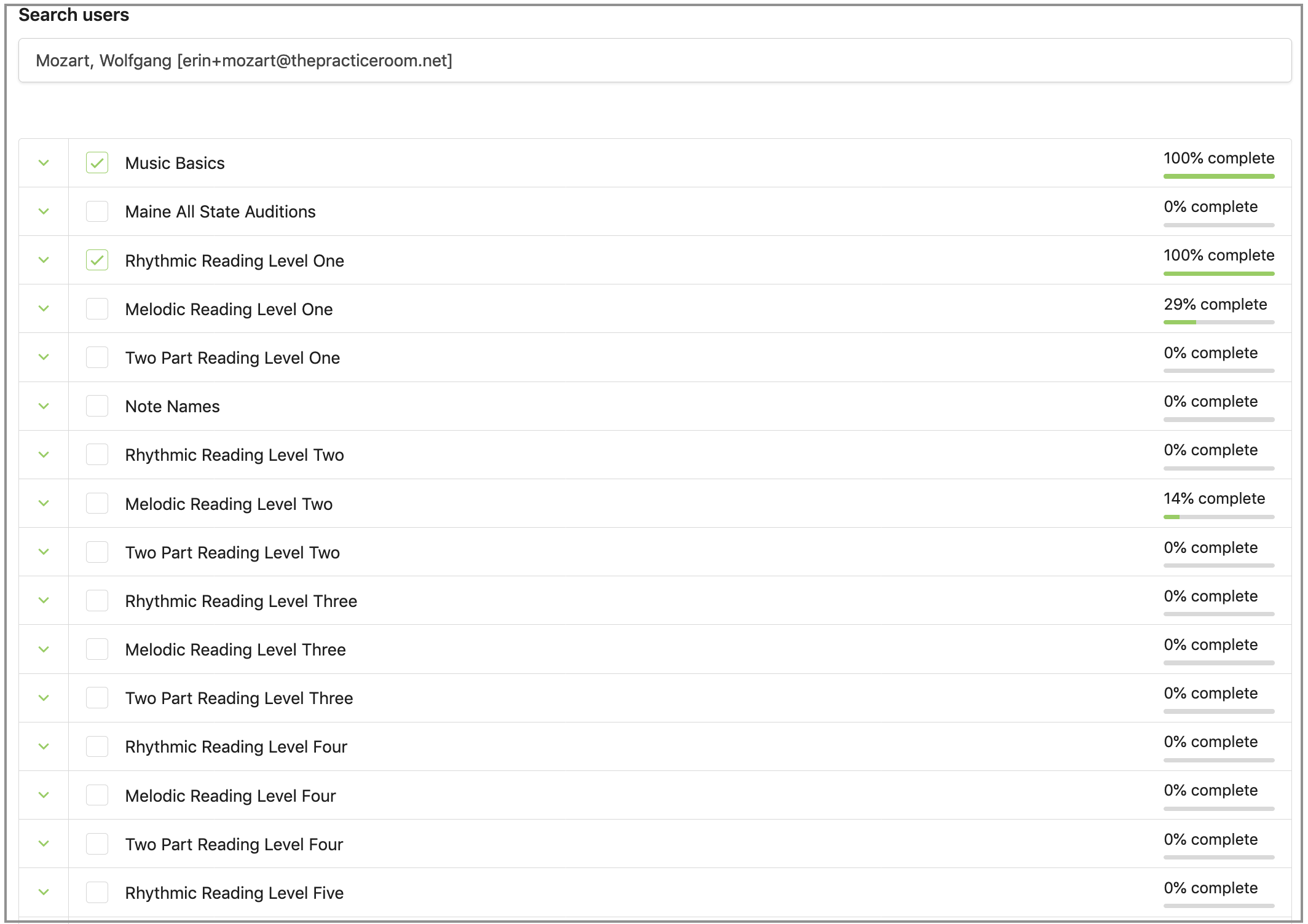
Task: Expand the Music Basics row chevron
Action: point(44,163)
